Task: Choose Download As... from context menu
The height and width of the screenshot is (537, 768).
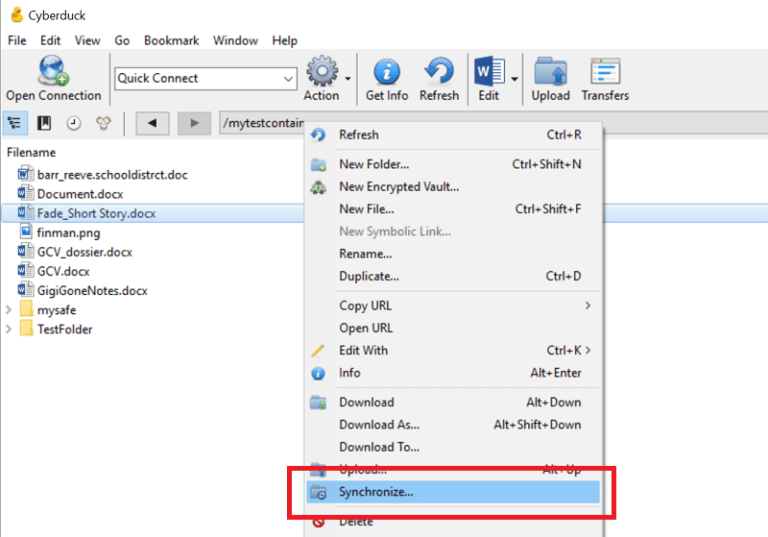Action: pos(453,424)
